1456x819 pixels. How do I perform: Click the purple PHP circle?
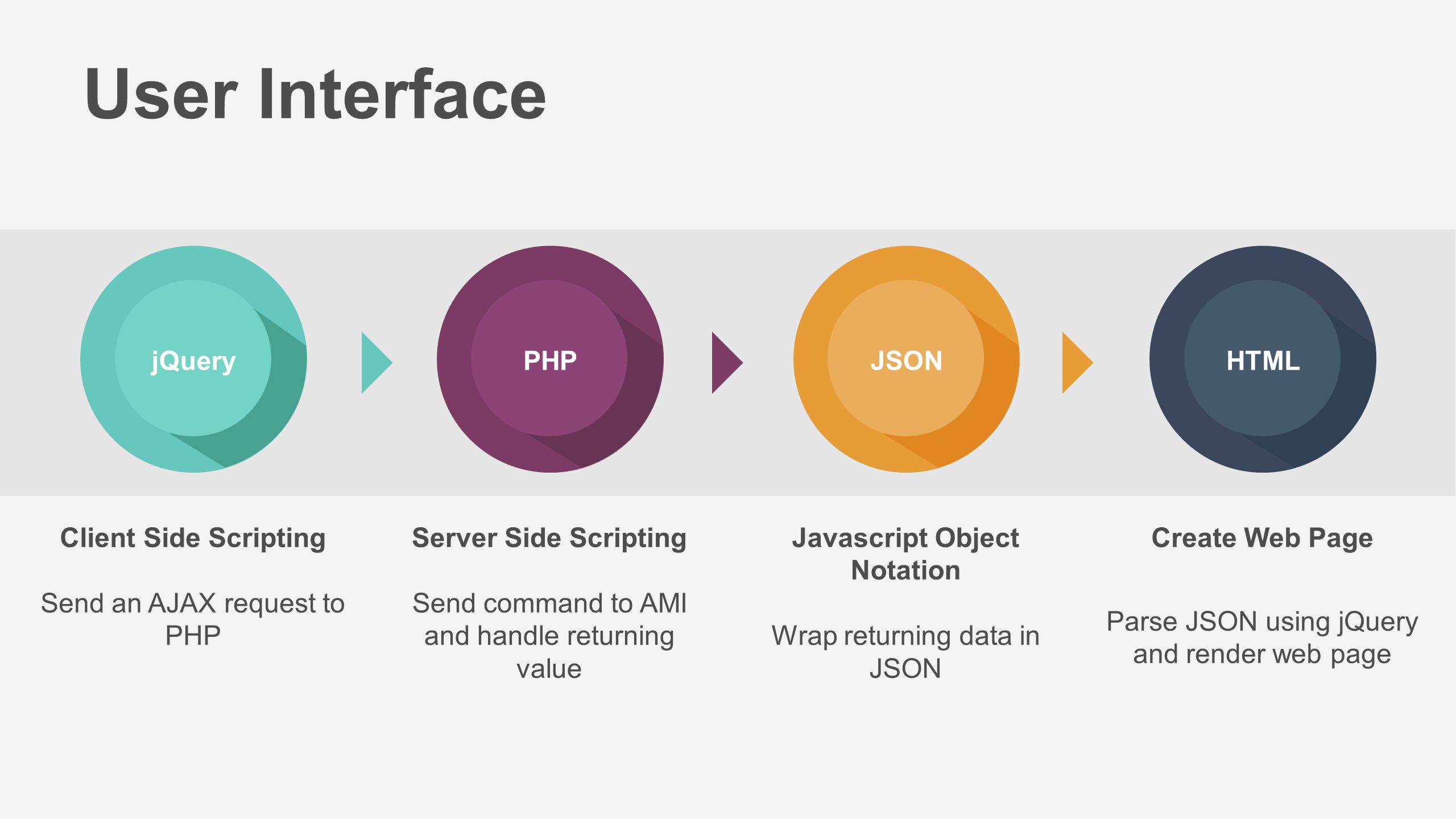pyautogui.click(x=550, y=359)
